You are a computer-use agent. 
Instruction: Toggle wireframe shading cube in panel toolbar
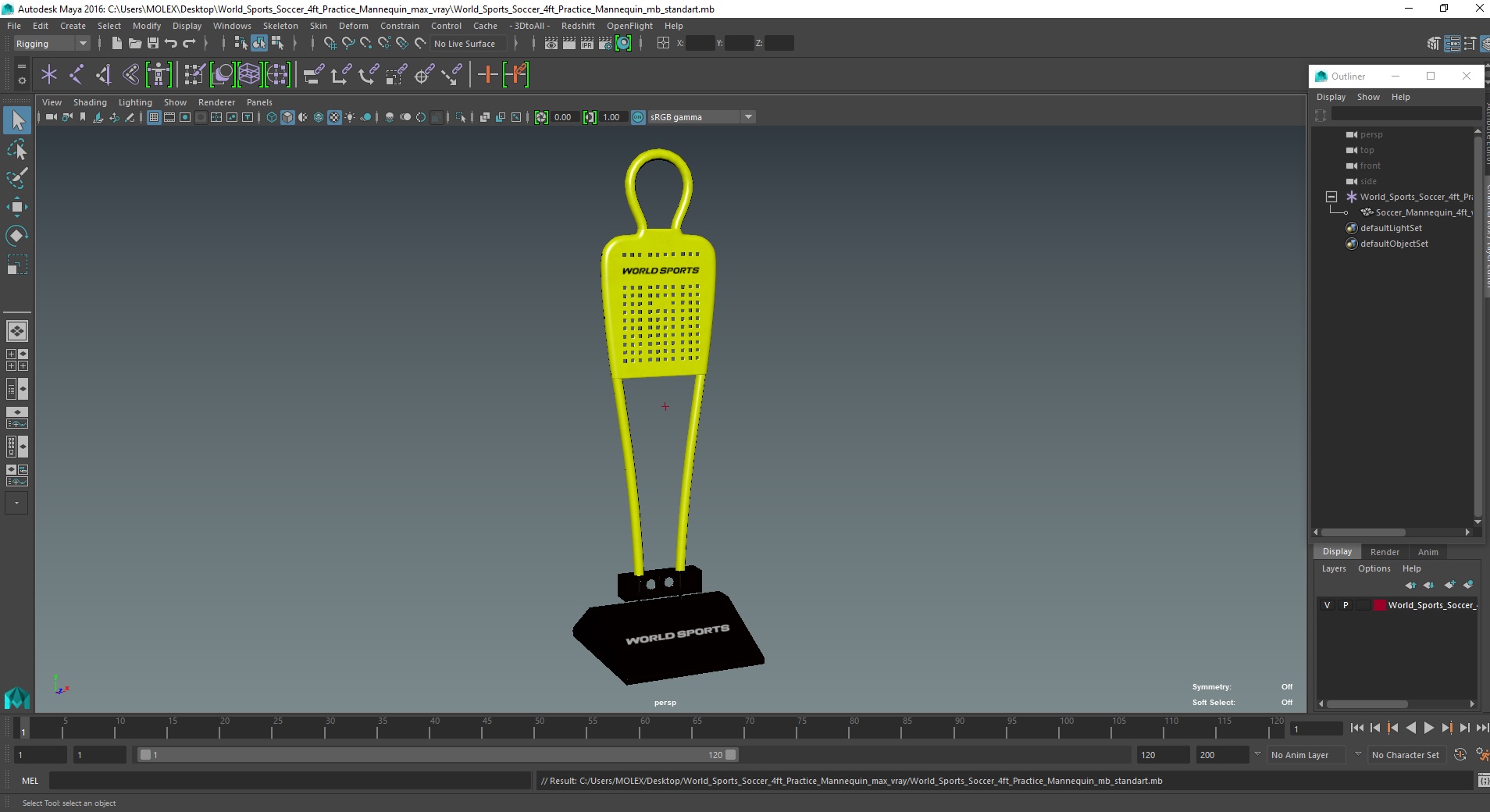point(272,117)
